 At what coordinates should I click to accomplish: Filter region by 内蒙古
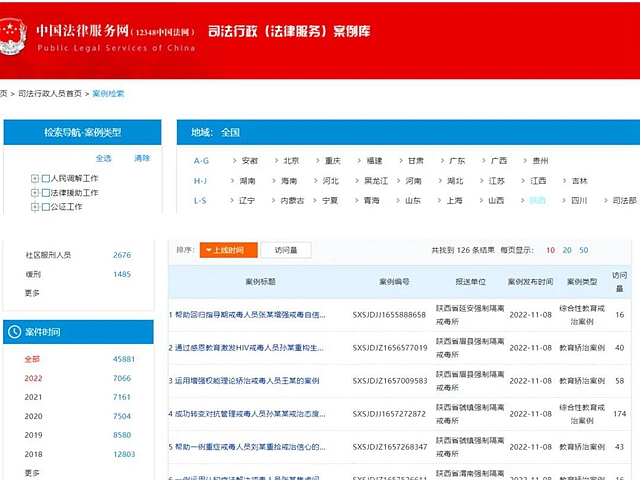click(x=292, y=200)
